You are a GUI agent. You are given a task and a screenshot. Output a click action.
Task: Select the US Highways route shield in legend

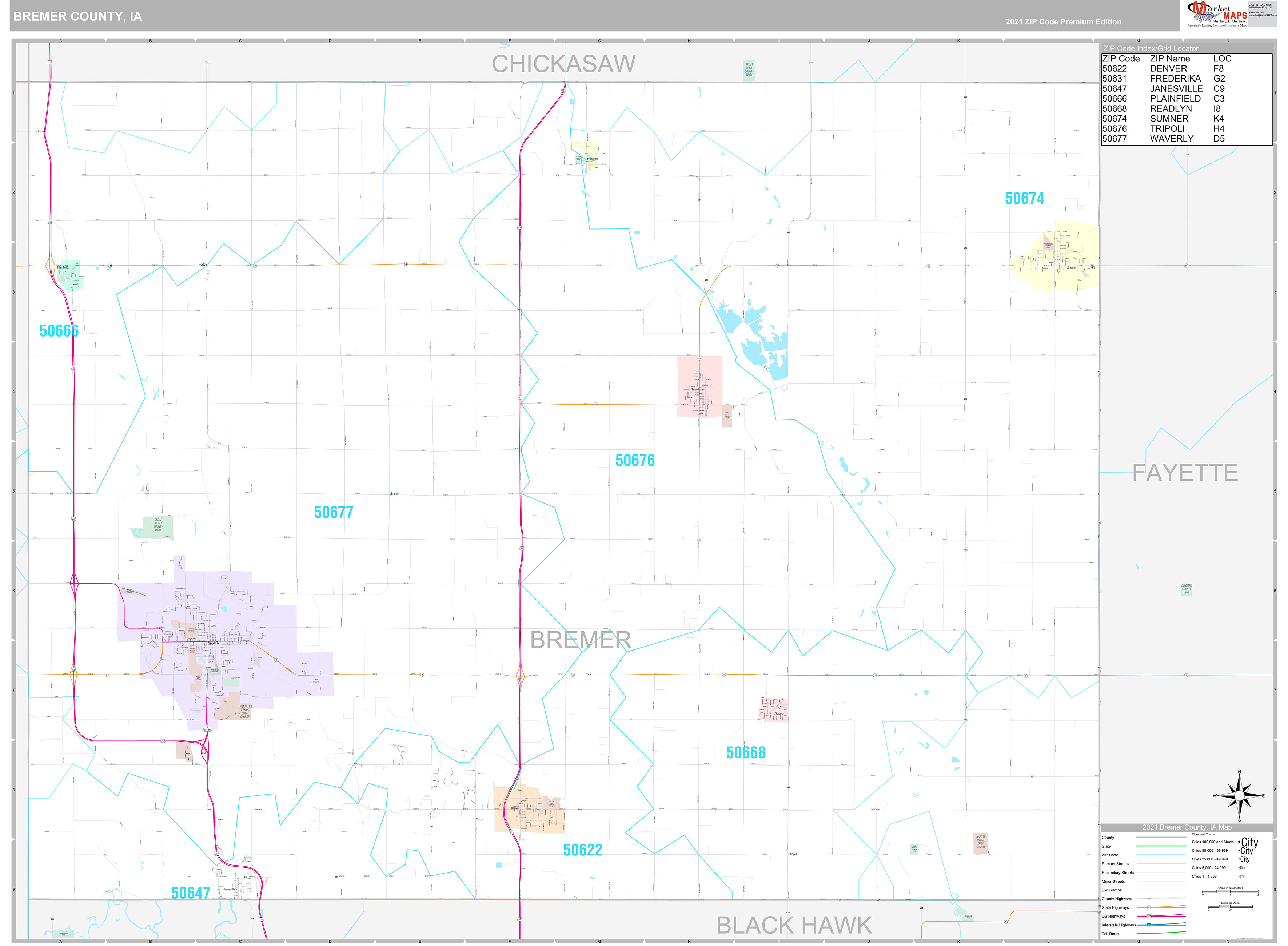click(1149, 916)
